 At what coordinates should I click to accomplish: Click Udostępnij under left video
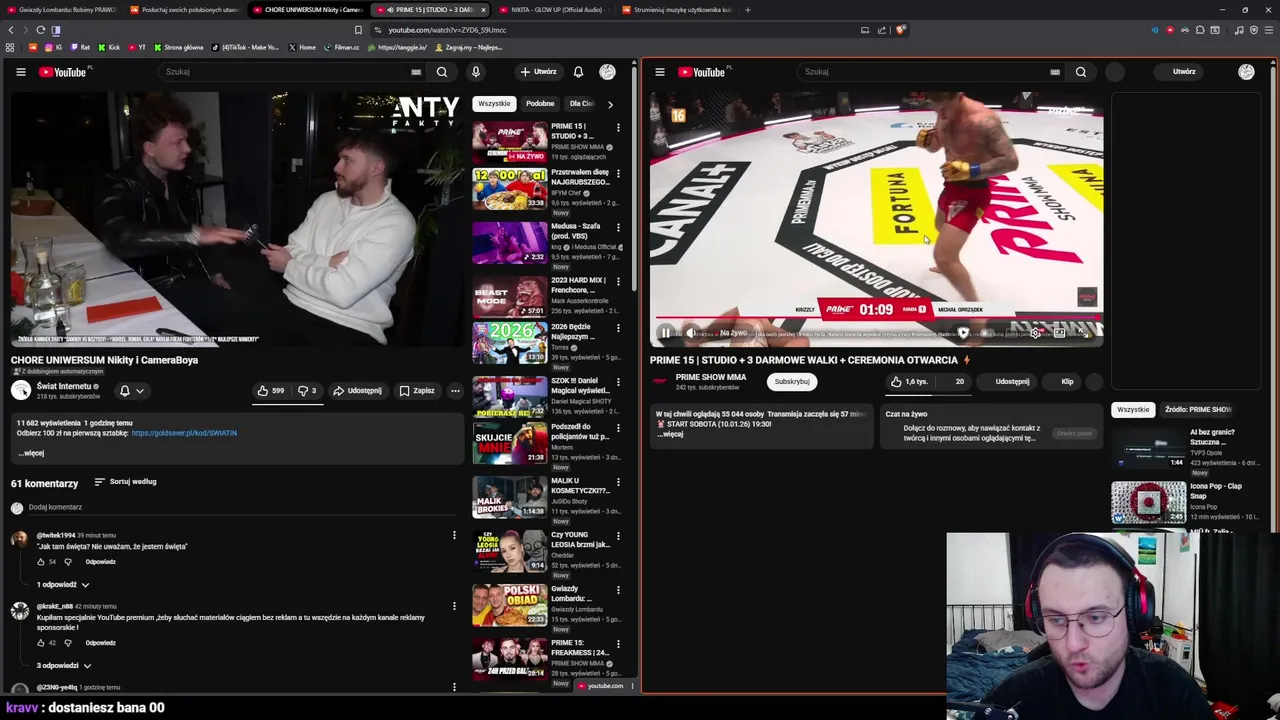click(357, 391)
